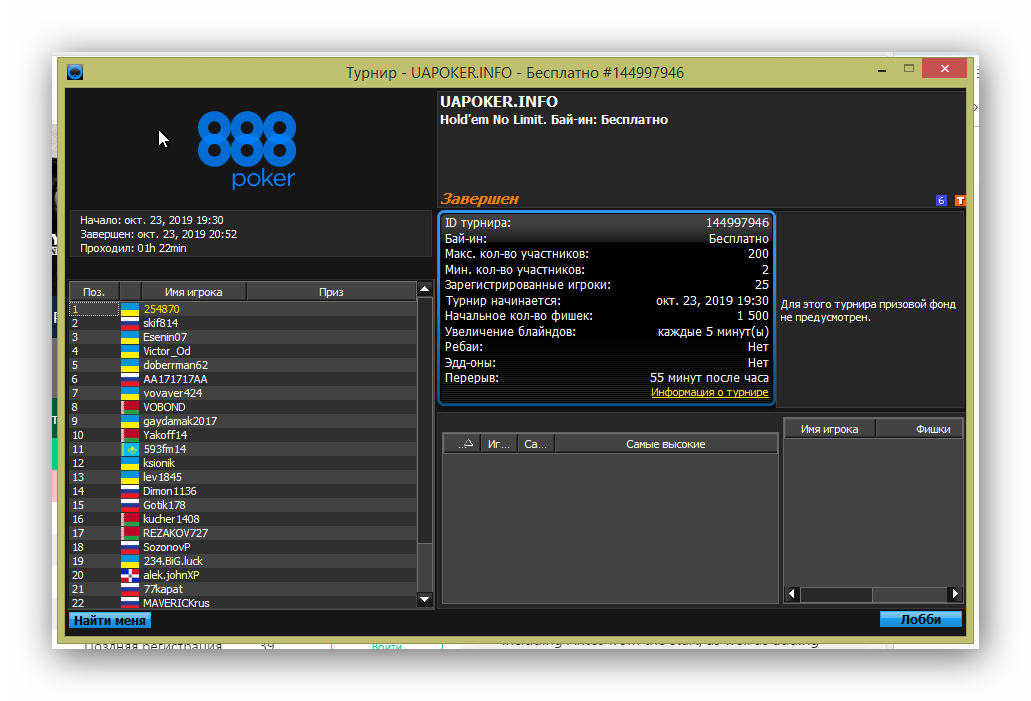
Task: Click the blue "6" icon under tournament header
Action: pos(942,201)
